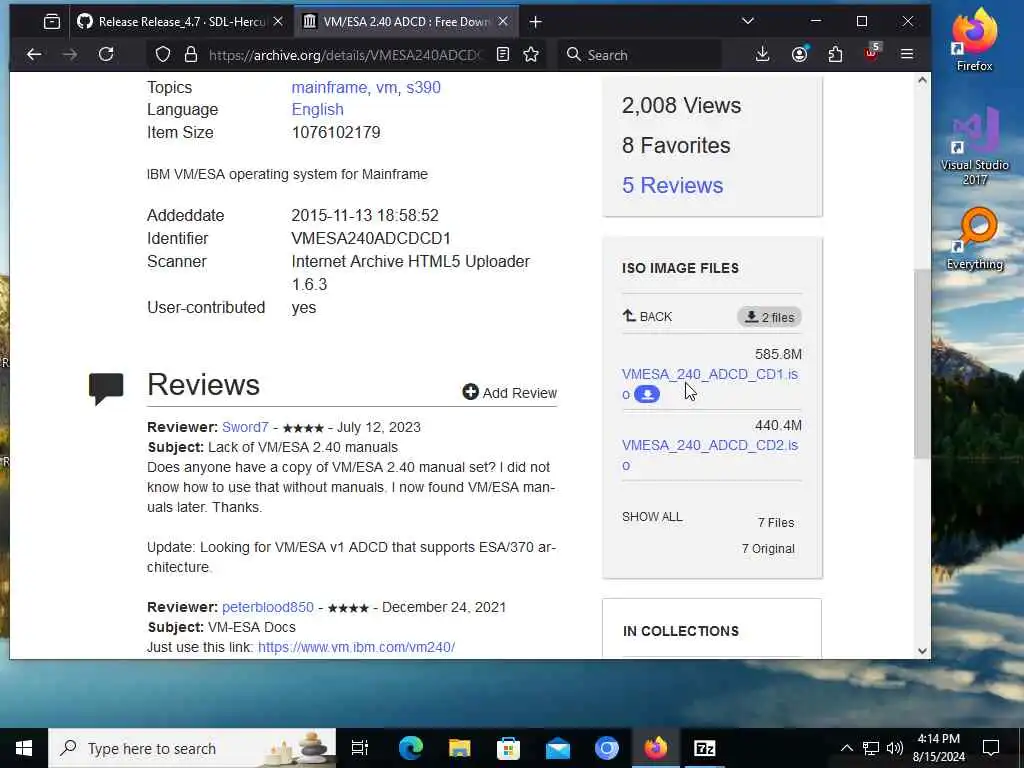Open reviewer peterblood850 profile link
The height and width of the screenshot is (768, 1024).
click(268, 607)
